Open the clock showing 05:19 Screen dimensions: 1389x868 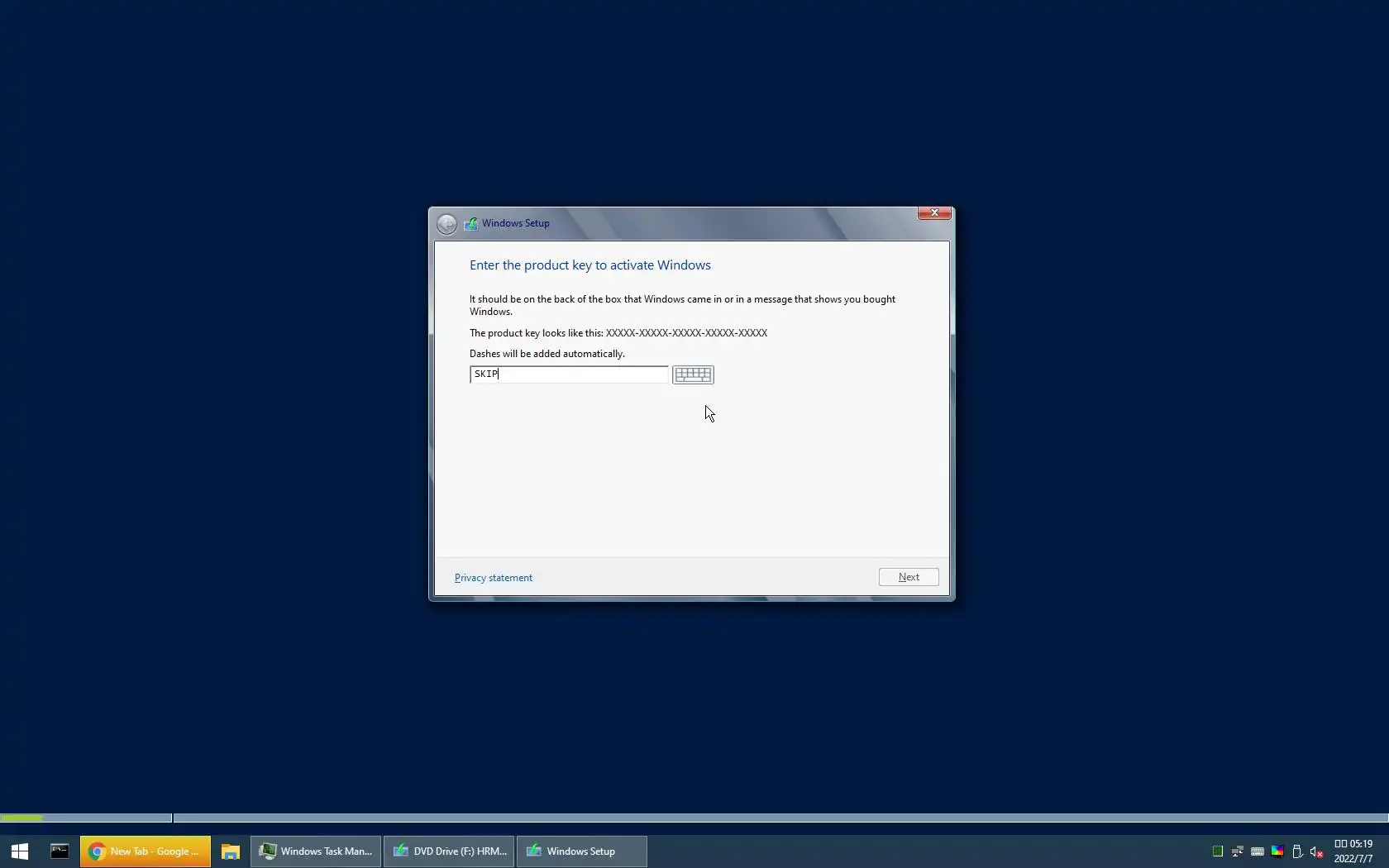[x=1353, y=851]
